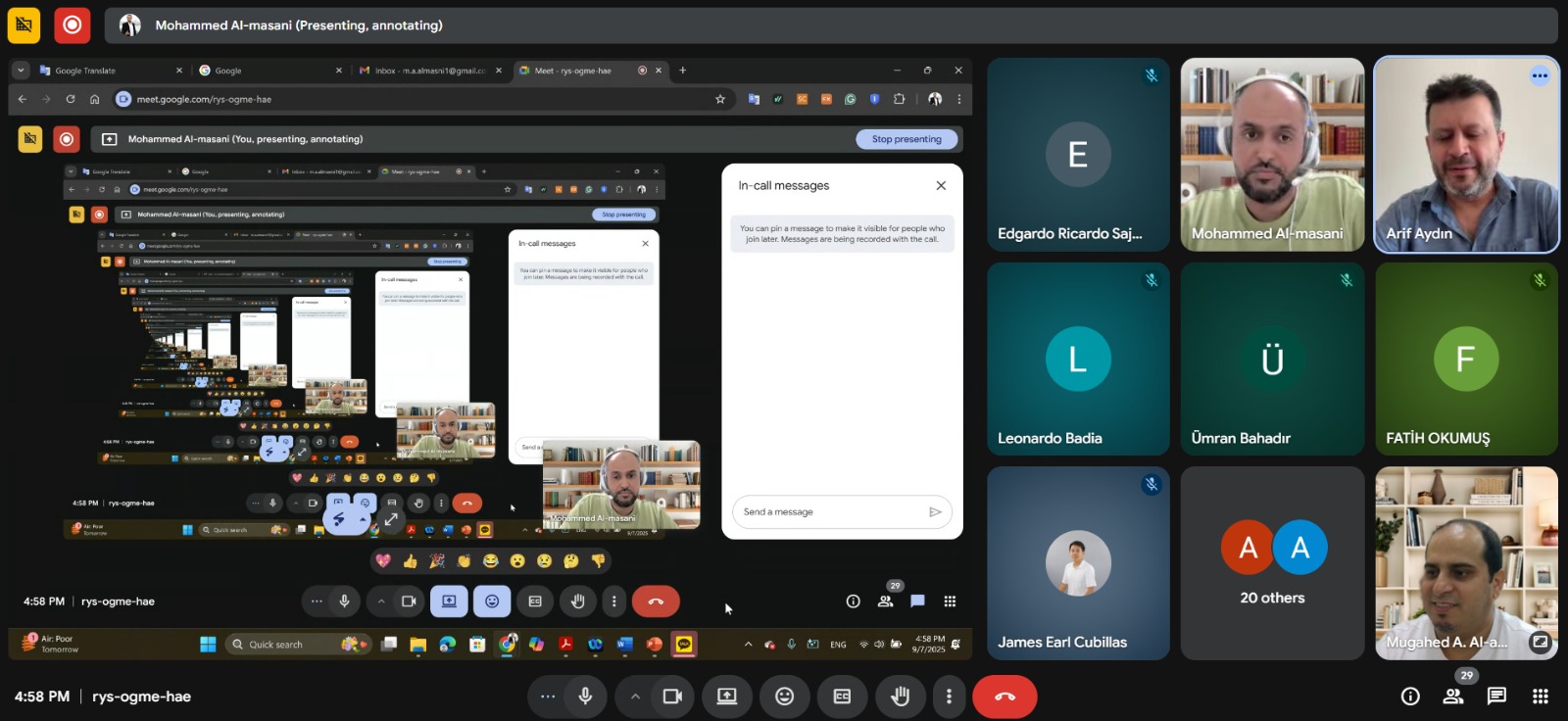Screen dimensions: 1568x721
Task: Switch to the Gmail Inbox browser tab
Action: point(426,71)
